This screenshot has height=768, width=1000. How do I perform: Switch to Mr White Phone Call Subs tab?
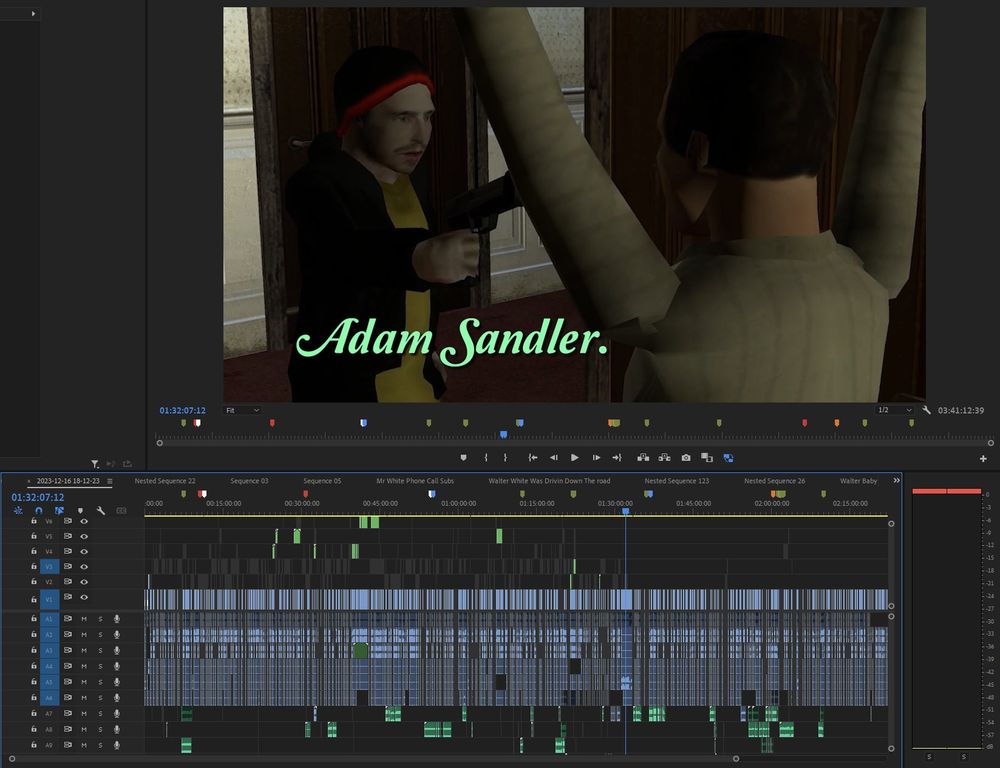point(415,481)
